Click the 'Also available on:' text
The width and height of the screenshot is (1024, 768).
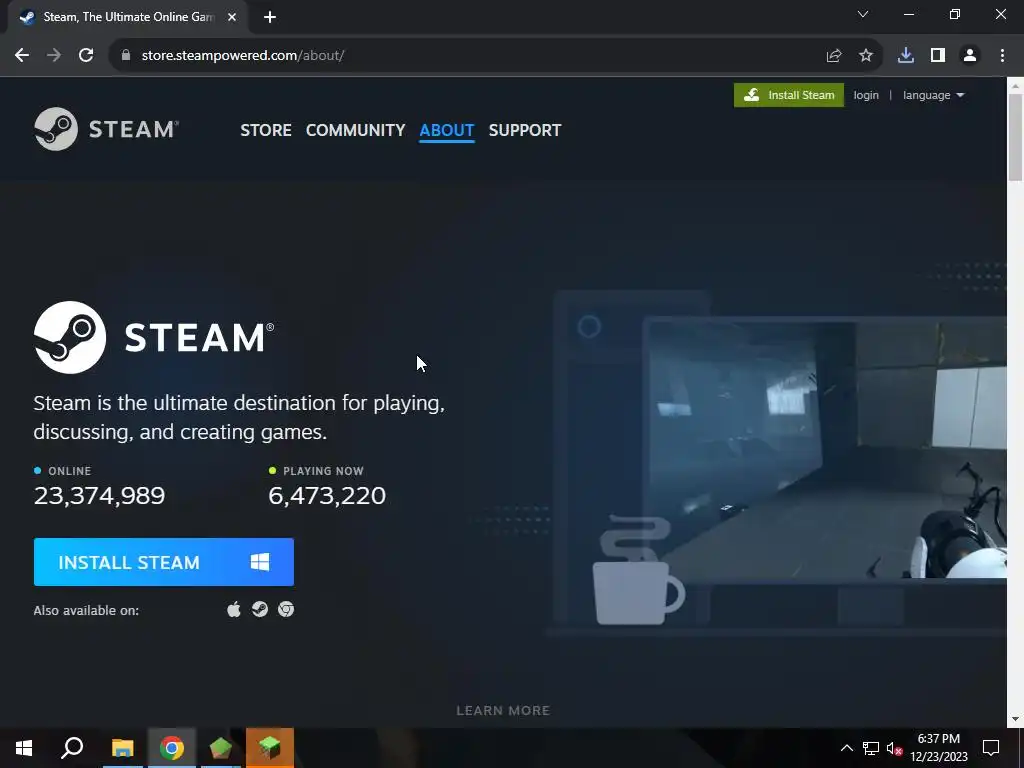[86, 611]
